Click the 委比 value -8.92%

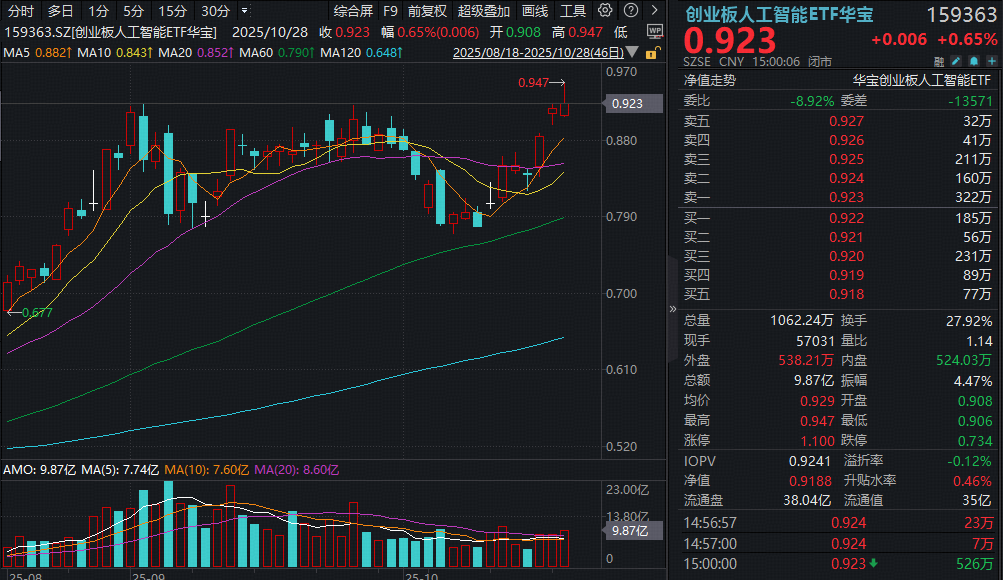click(812, 101)
